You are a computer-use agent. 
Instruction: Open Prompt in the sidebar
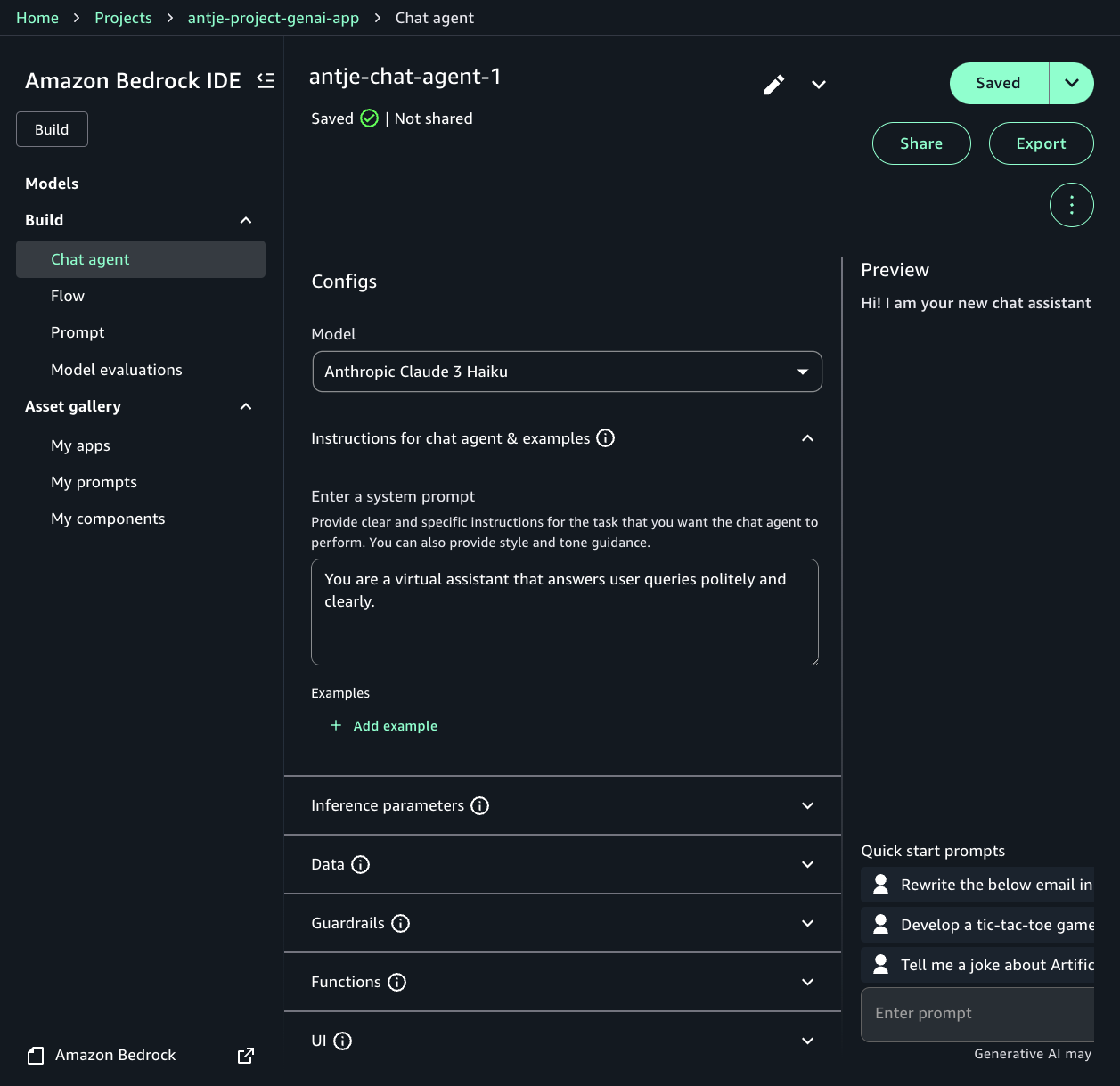click(x=78, y=332)
